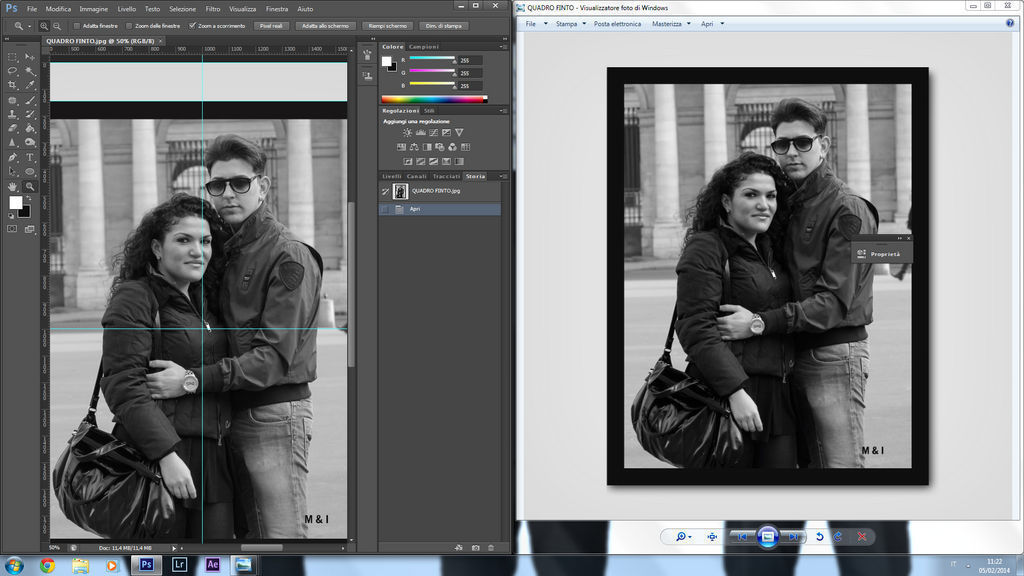The height and width of the screenshot is (576, 1024).
Task: Switch to the Canali tab
Action: [417, 176]
